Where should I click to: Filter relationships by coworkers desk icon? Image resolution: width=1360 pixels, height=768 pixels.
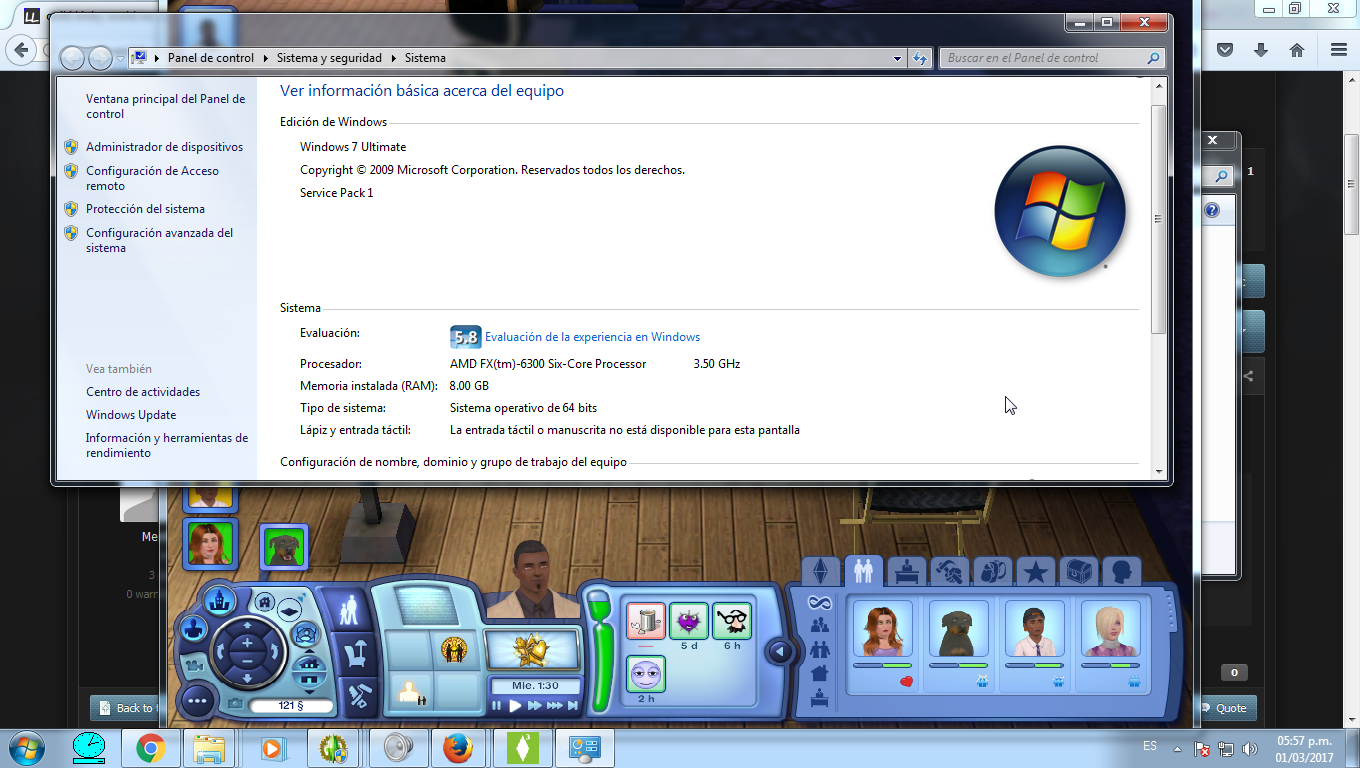pos(820,697)
